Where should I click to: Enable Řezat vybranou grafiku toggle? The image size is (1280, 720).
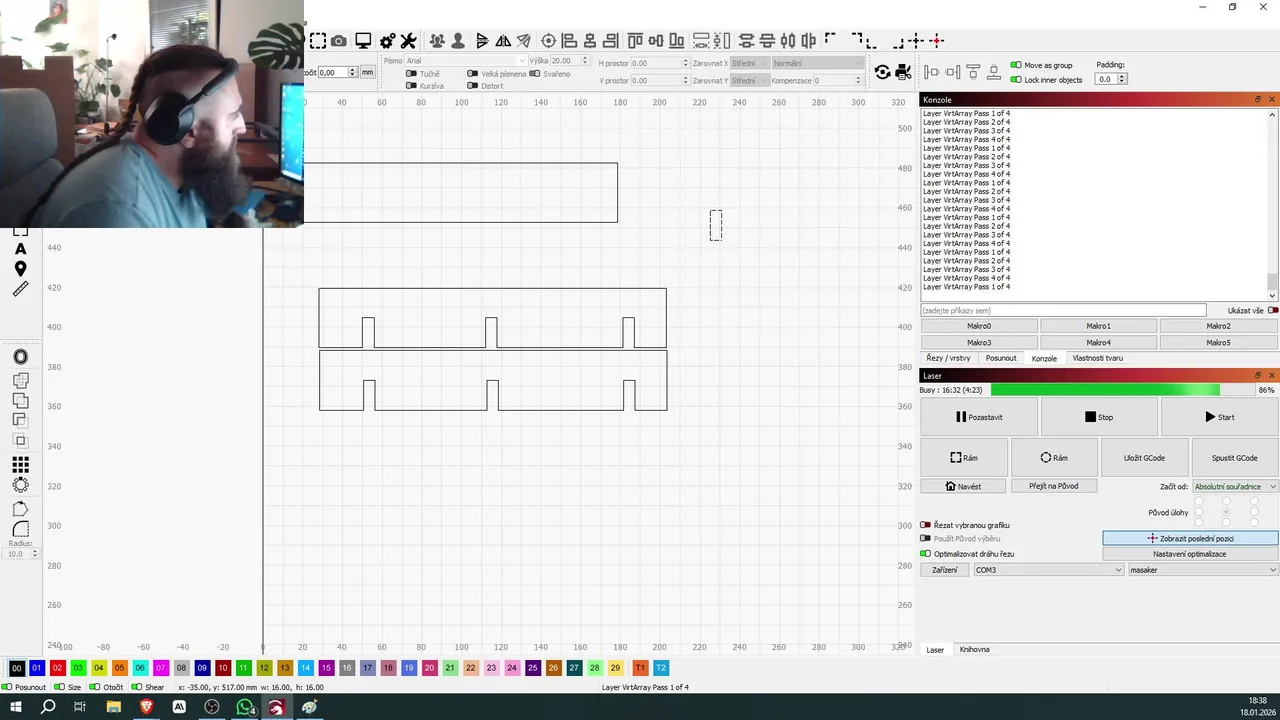coord(926,525)
